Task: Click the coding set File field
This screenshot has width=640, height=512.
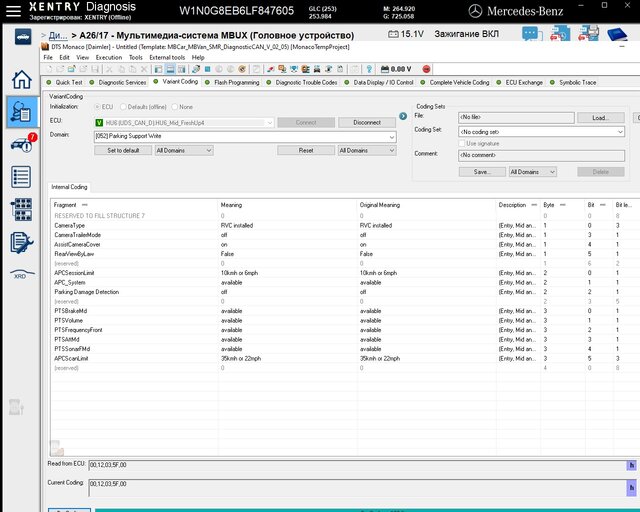Action: pos(516,118)
